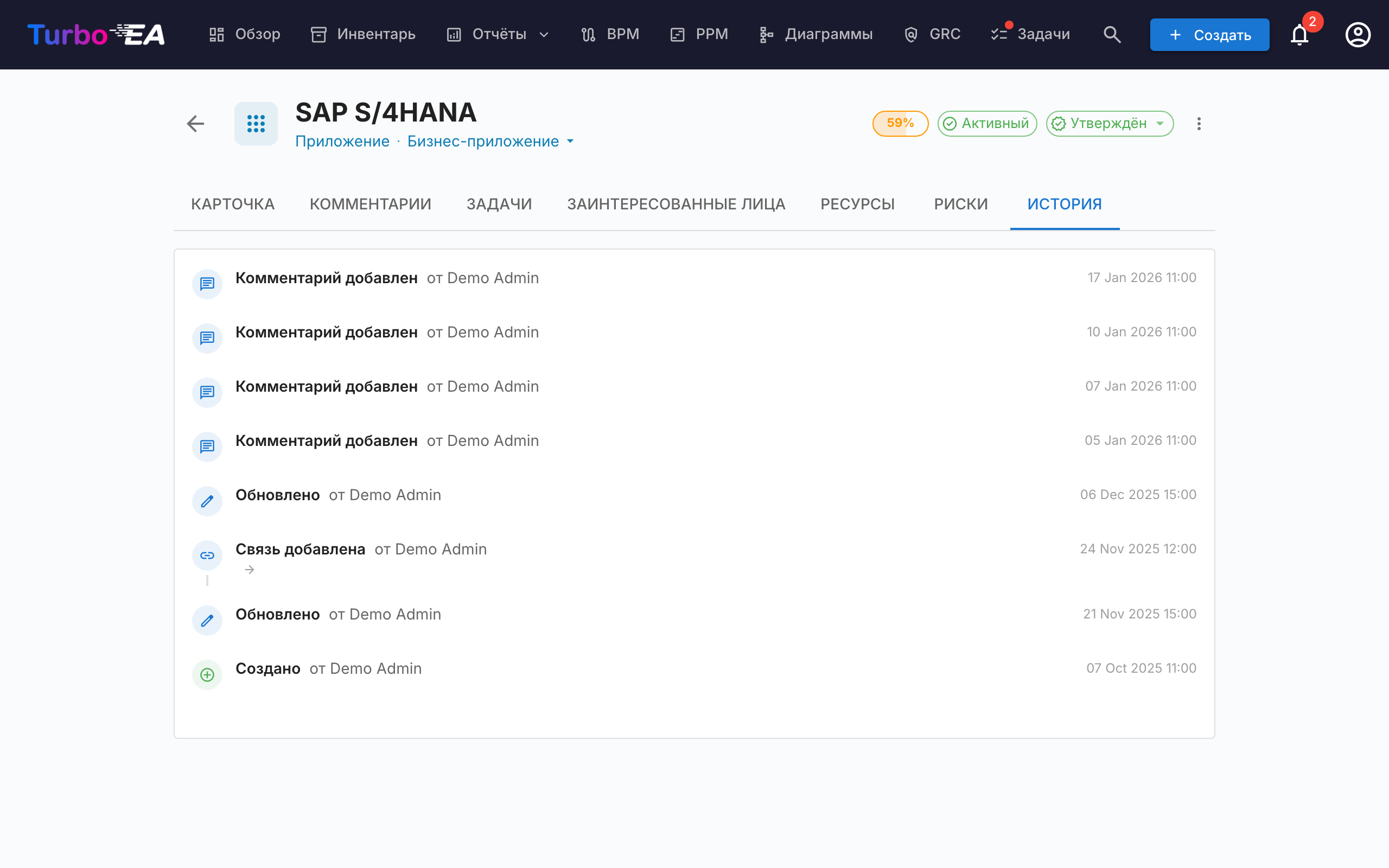Open GRC section
This screenshot has width=1389, height=868.
tap(932, 34)
